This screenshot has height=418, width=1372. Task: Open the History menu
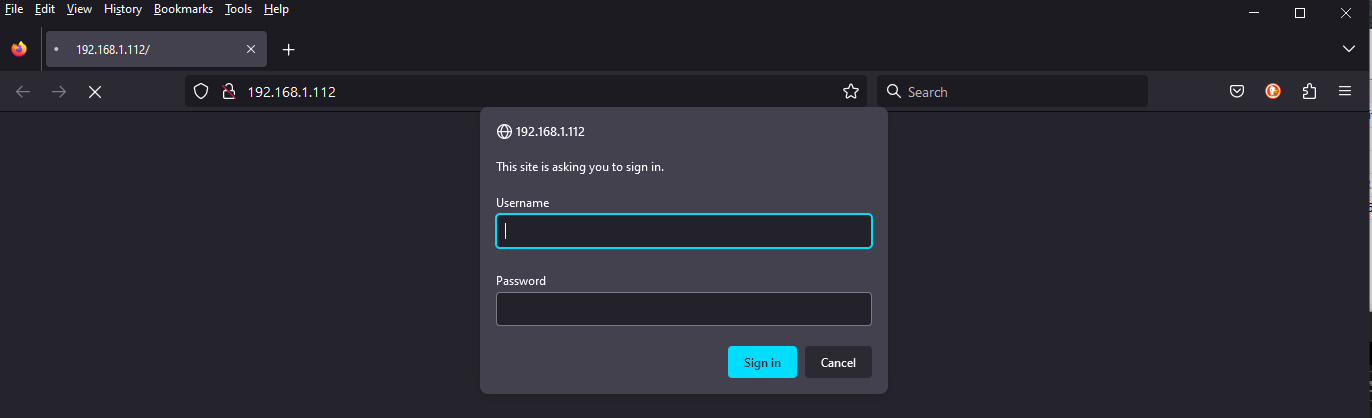(x=122, y=9)
